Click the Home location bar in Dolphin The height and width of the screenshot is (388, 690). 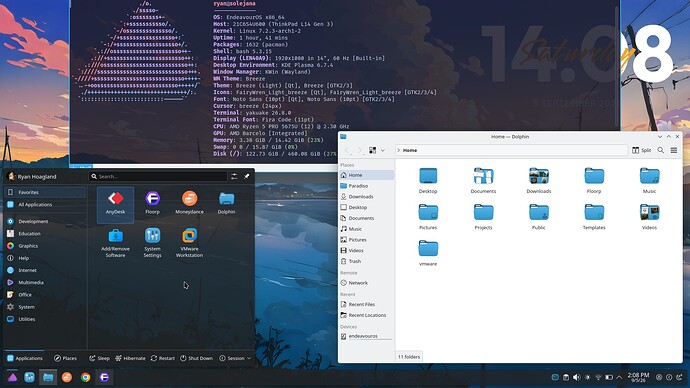click(x=511, y=150)
